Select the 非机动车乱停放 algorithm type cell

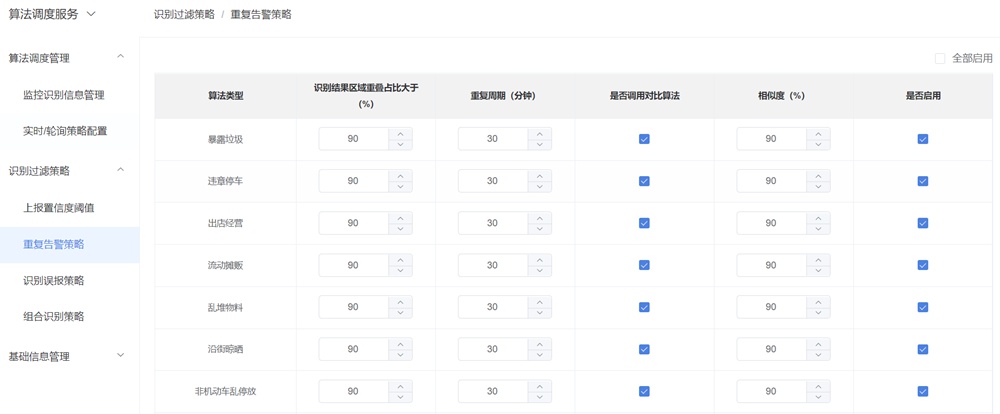[226, 391]
